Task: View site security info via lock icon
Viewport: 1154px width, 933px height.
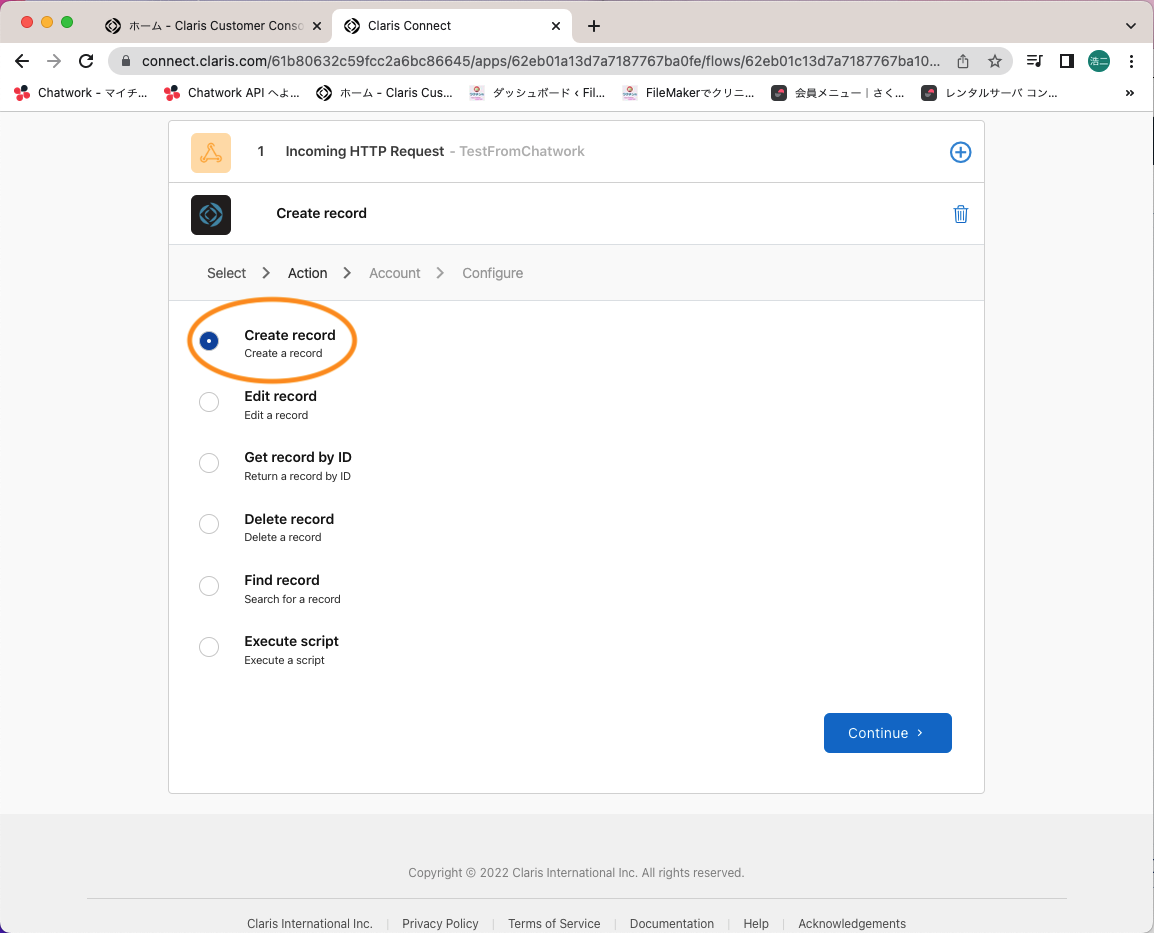Action: click(126, 61)
